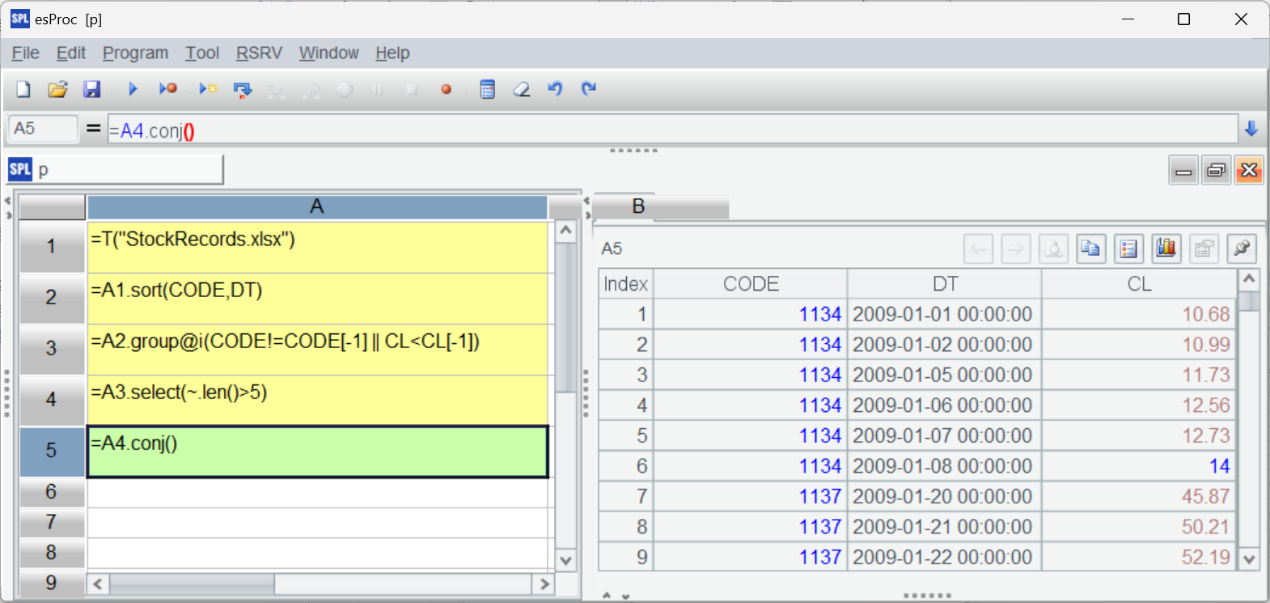Click row header 3 in the grid

point(52,349)
